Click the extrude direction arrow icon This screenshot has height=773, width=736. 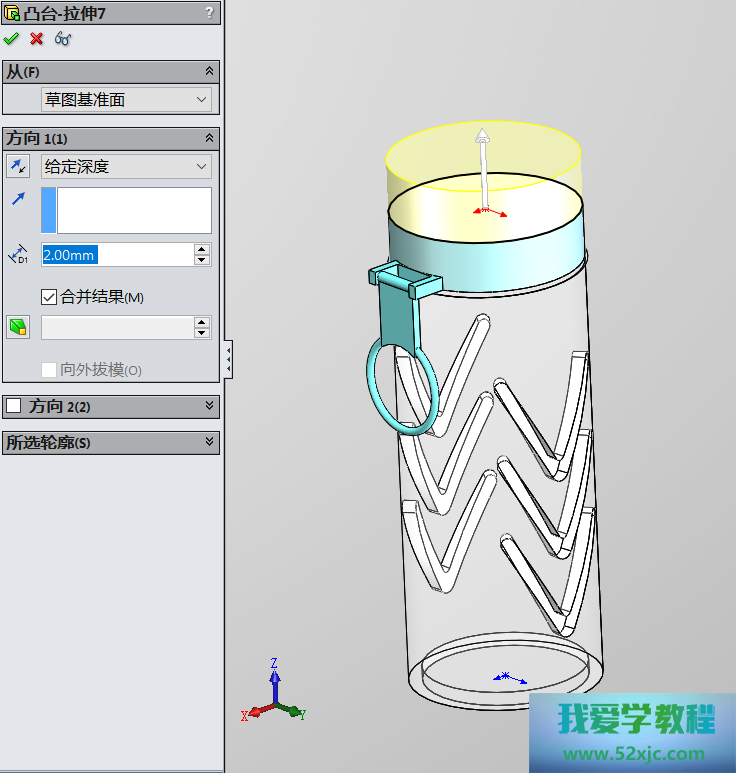18,200
